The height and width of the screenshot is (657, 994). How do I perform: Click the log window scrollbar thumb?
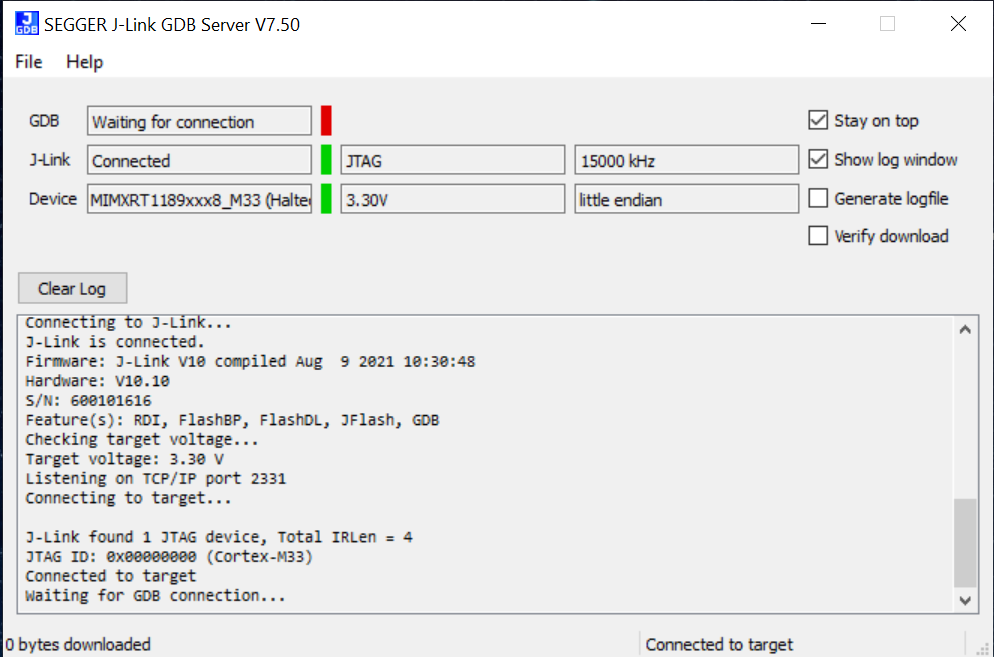click(965, 543)
